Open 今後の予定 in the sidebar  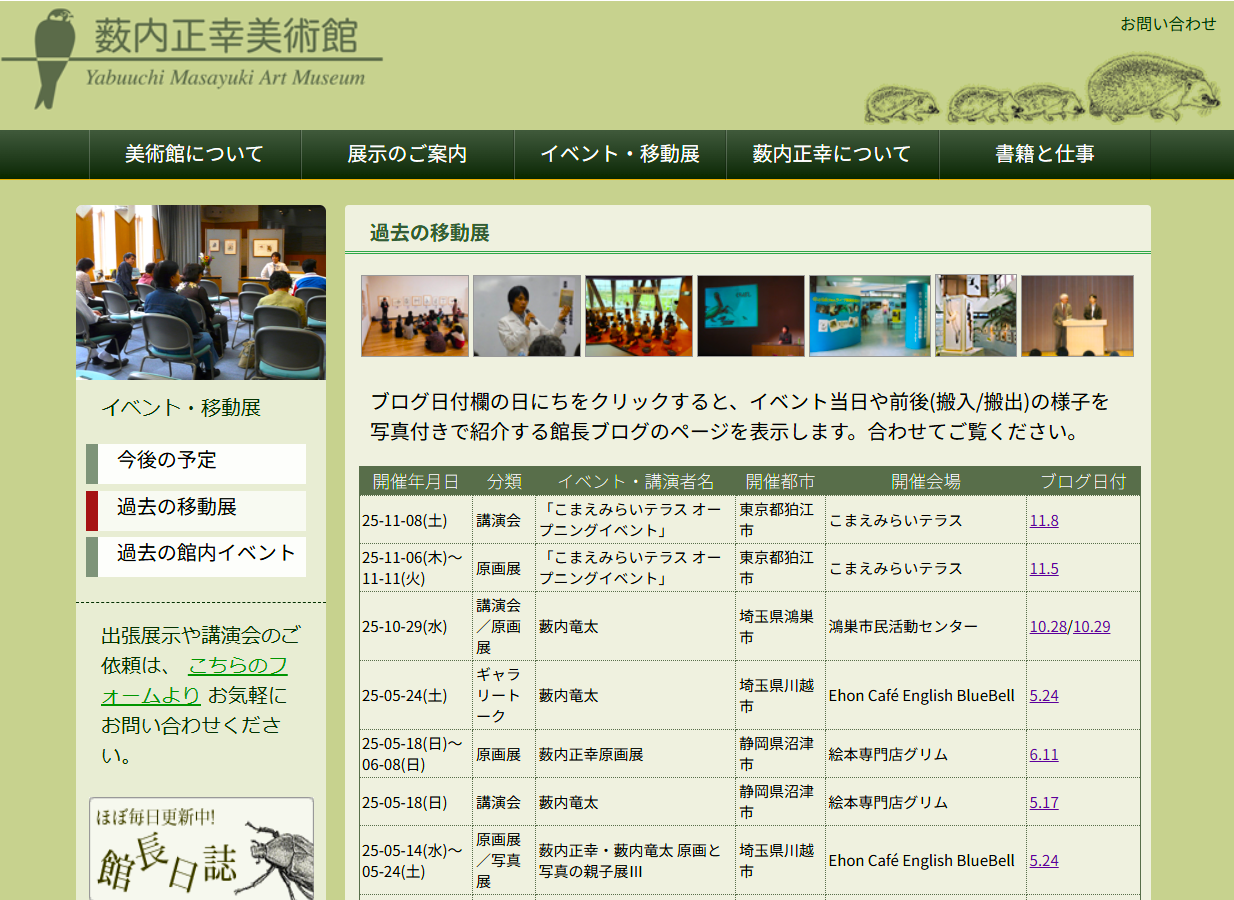[167, 461]
